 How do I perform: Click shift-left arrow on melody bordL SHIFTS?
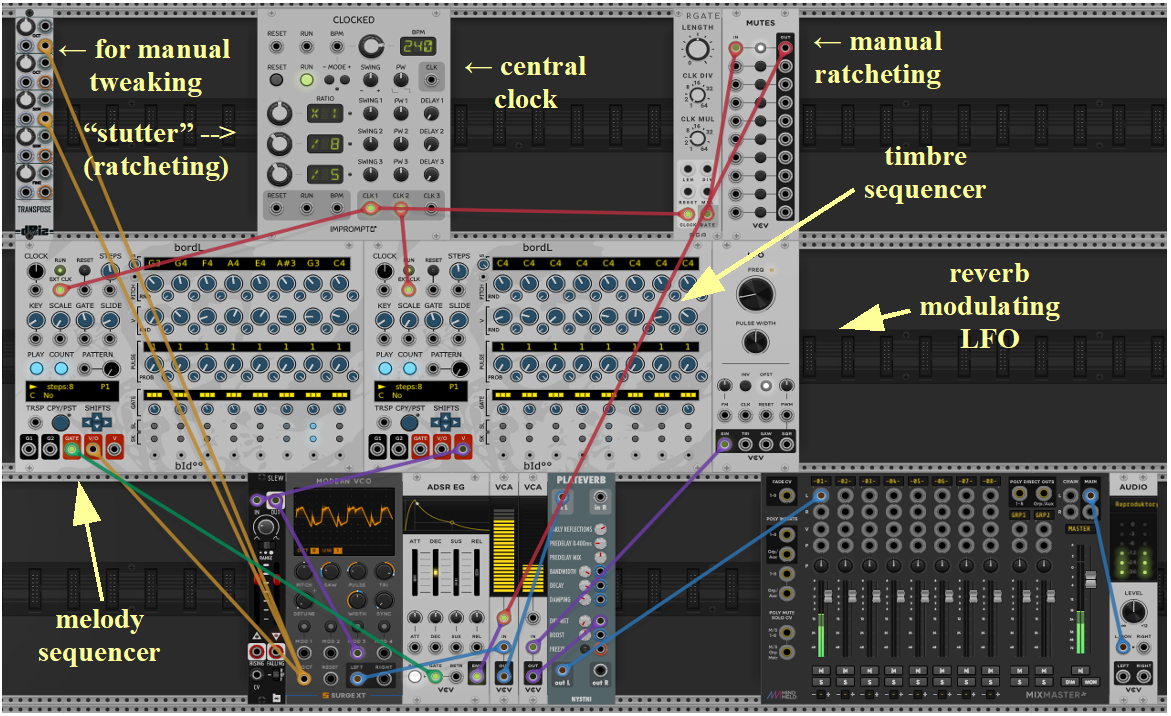(x=88, y=423)
